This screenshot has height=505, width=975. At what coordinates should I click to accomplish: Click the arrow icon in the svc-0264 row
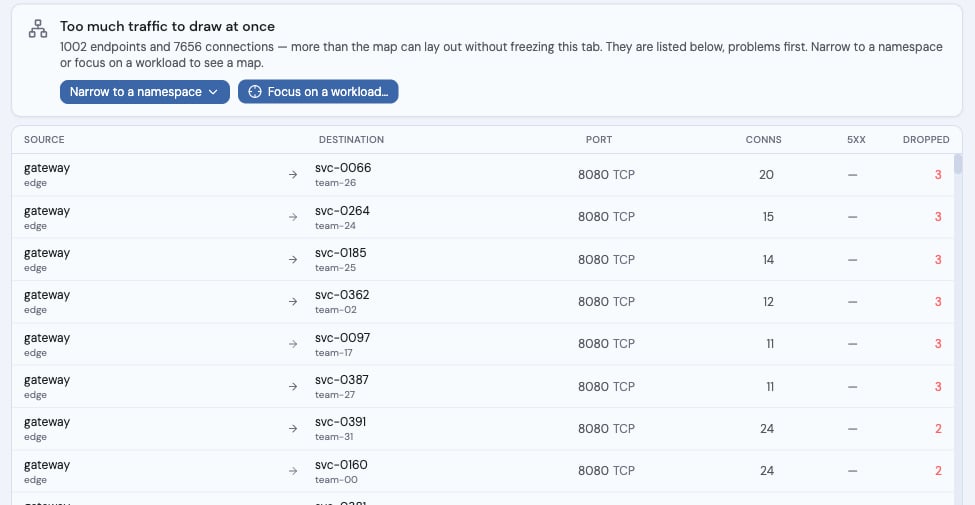[293, 217]
